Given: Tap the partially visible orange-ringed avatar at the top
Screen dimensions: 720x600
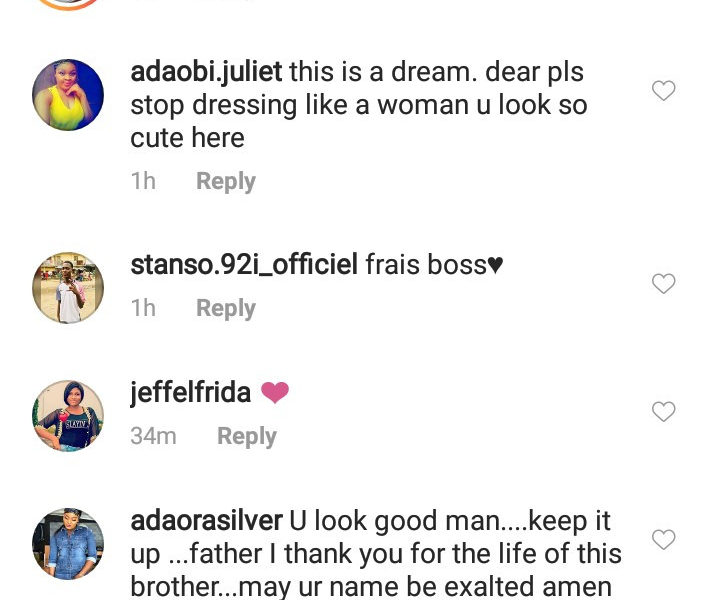Looking at the screenshot, I should (68, 4).
